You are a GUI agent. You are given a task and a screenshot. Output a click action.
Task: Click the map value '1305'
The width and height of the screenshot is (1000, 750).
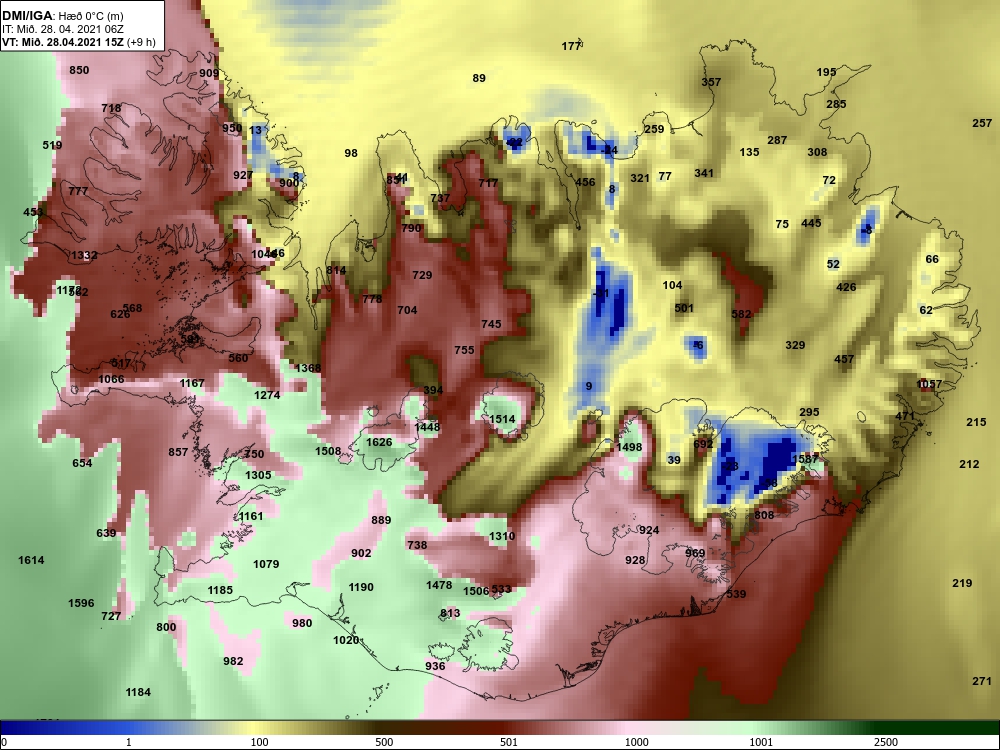pos(258,475)
